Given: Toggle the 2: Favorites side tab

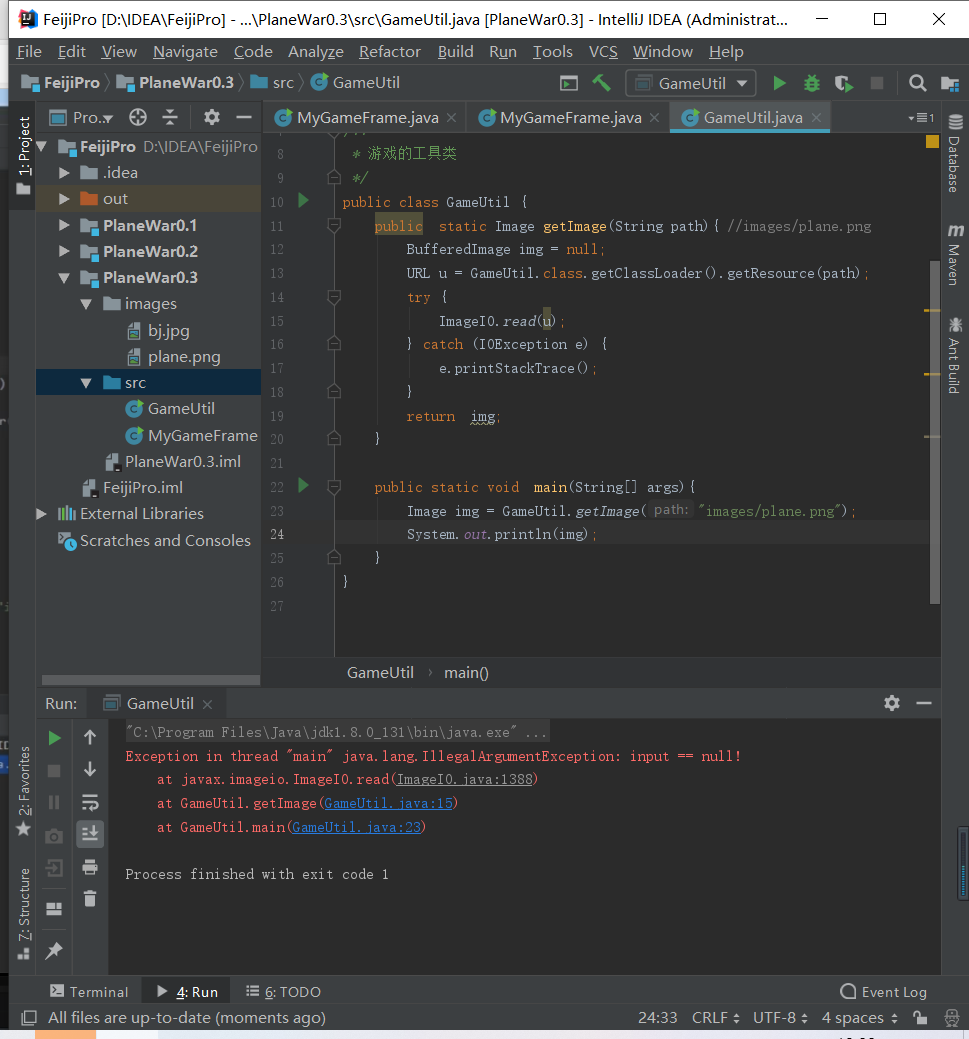Looking at the screenshot, I should click(24, 791).
